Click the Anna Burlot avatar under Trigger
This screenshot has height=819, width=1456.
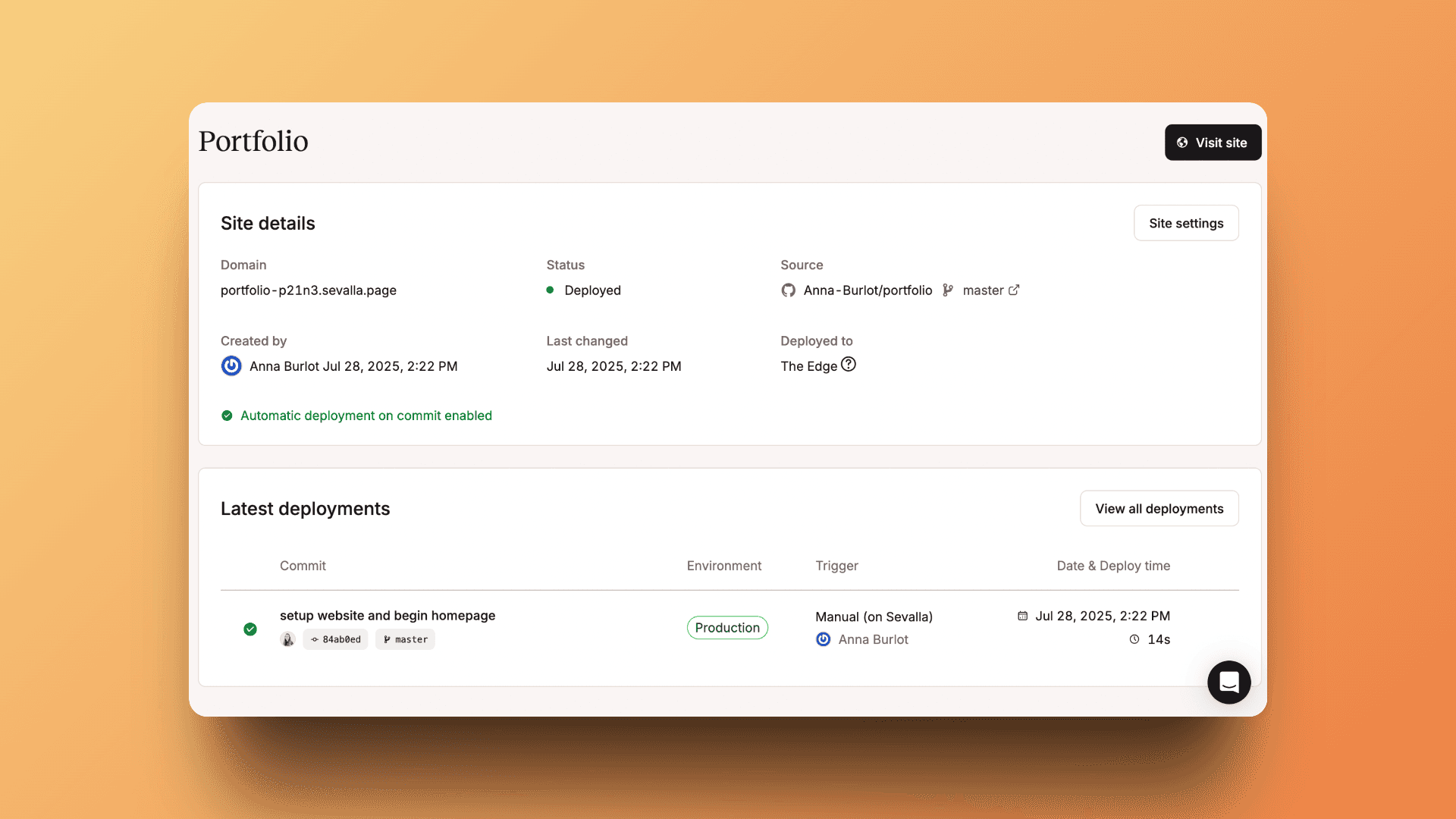(x=824, y=639)
